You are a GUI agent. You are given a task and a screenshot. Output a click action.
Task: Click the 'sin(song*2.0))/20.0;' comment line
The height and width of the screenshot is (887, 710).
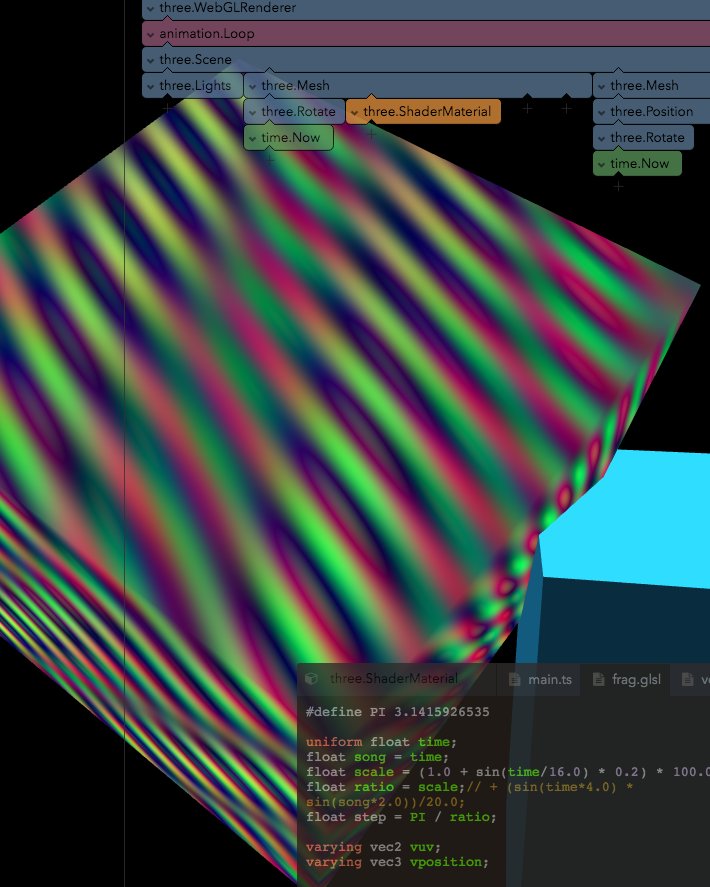click(385, 802)
